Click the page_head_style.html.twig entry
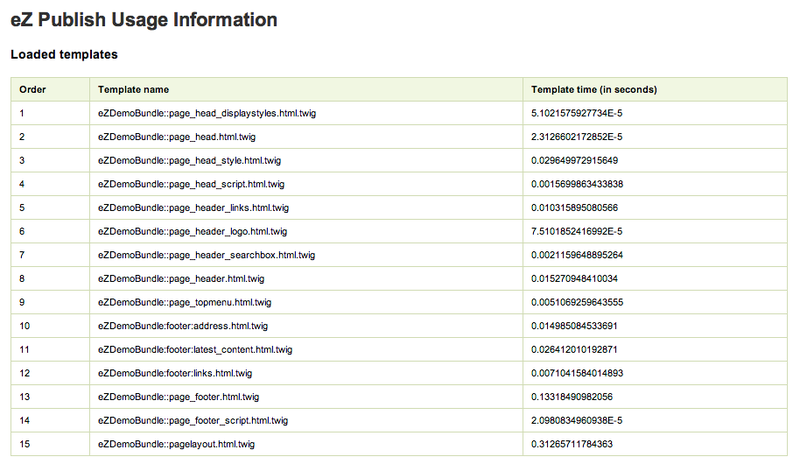Image resolution: width=800 pixels, height=471 pixels. click(x=189, y=161)
